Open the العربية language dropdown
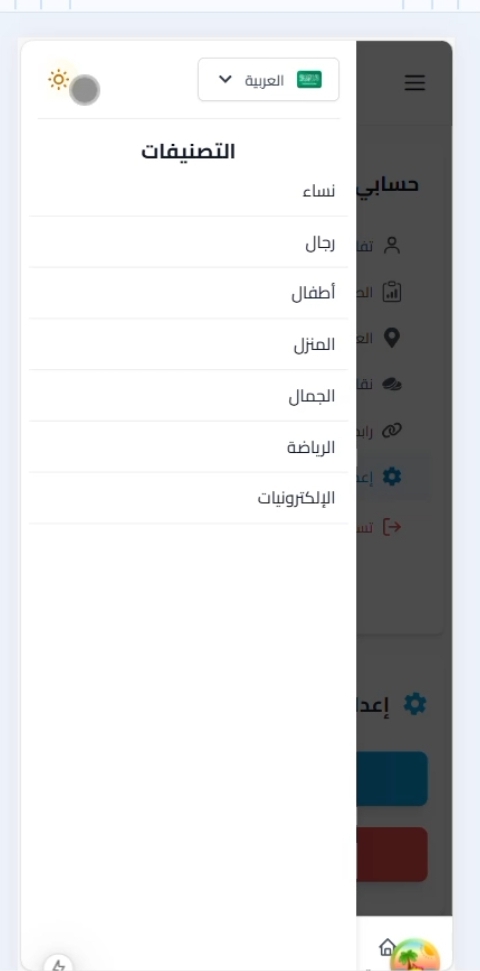Screen dimensions: 480x971 268,80
